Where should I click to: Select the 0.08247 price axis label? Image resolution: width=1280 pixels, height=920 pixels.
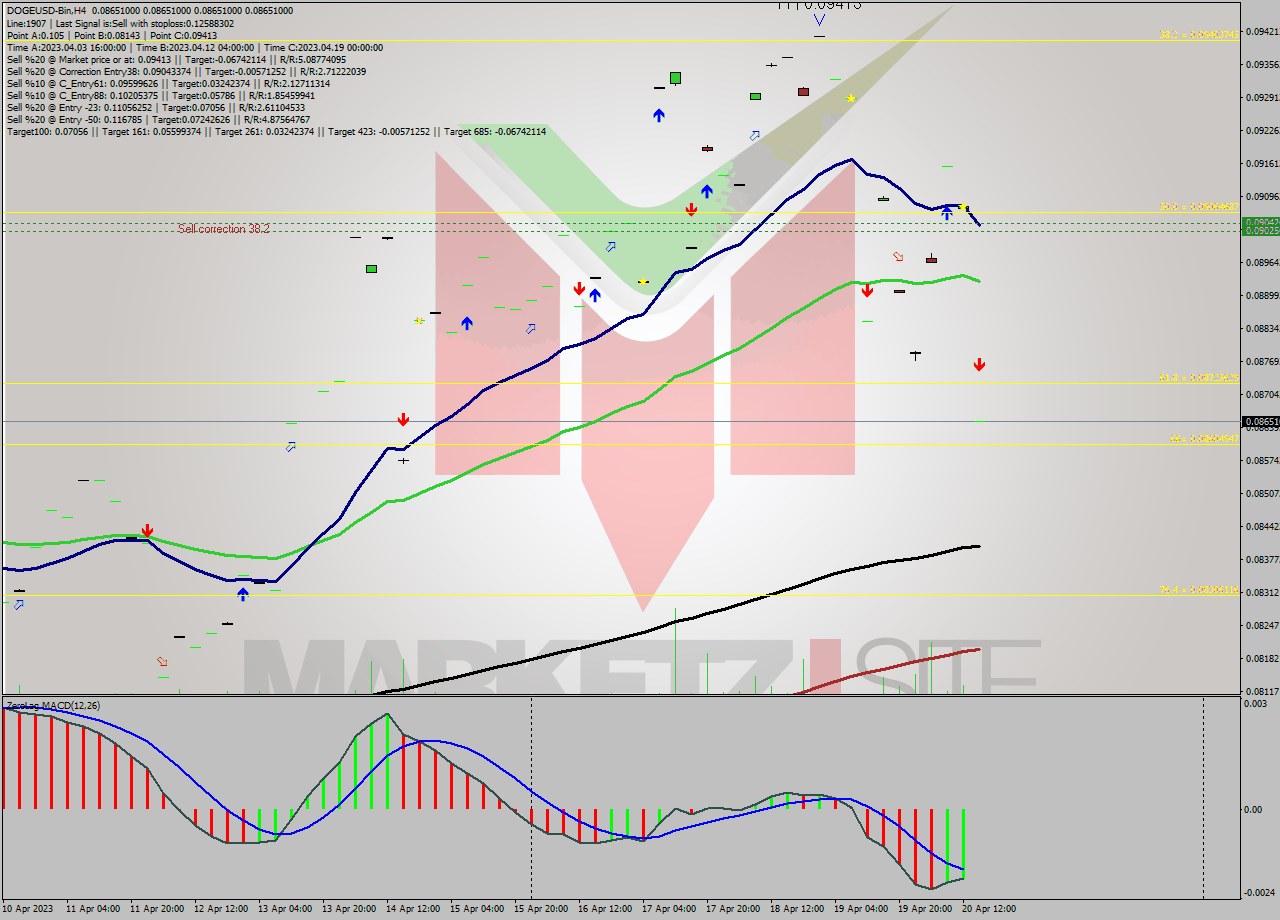[x=1264, y=625]
